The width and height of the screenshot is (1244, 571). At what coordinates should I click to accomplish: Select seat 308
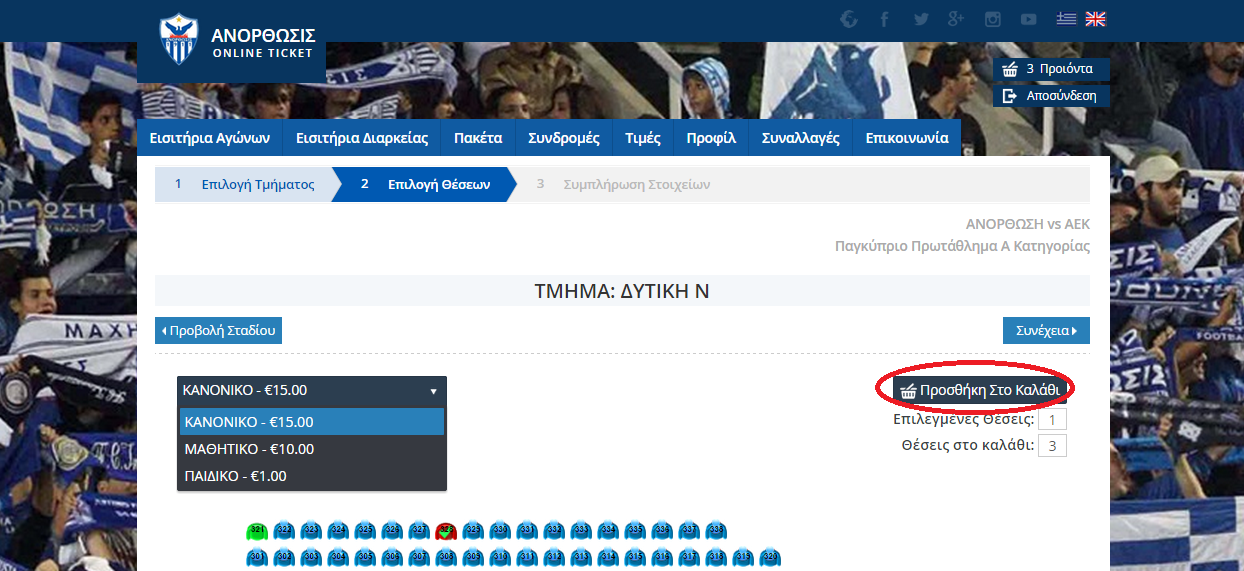point(446,558)
